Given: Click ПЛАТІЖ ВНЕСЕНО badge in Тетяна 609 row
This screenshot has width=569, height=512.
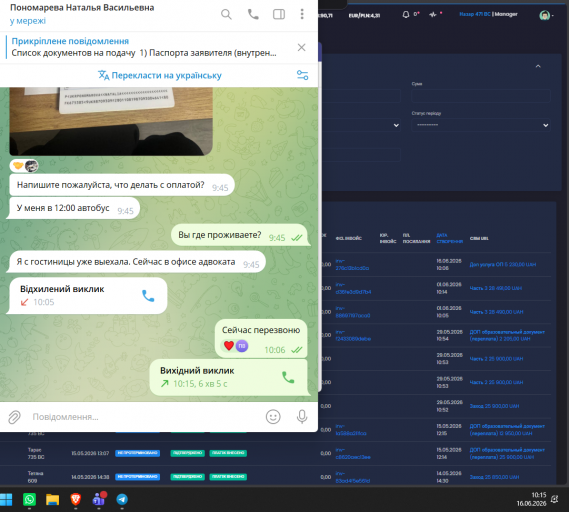Looking at the screenshot, I should tap(228, 477).
